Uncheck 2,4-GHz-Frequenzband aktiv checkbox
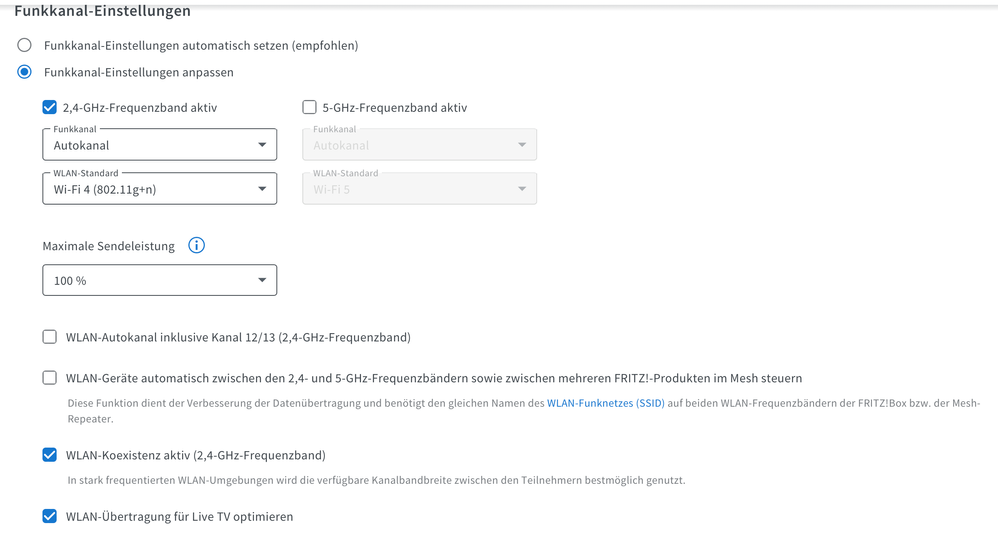 click(x=49, y=107)
